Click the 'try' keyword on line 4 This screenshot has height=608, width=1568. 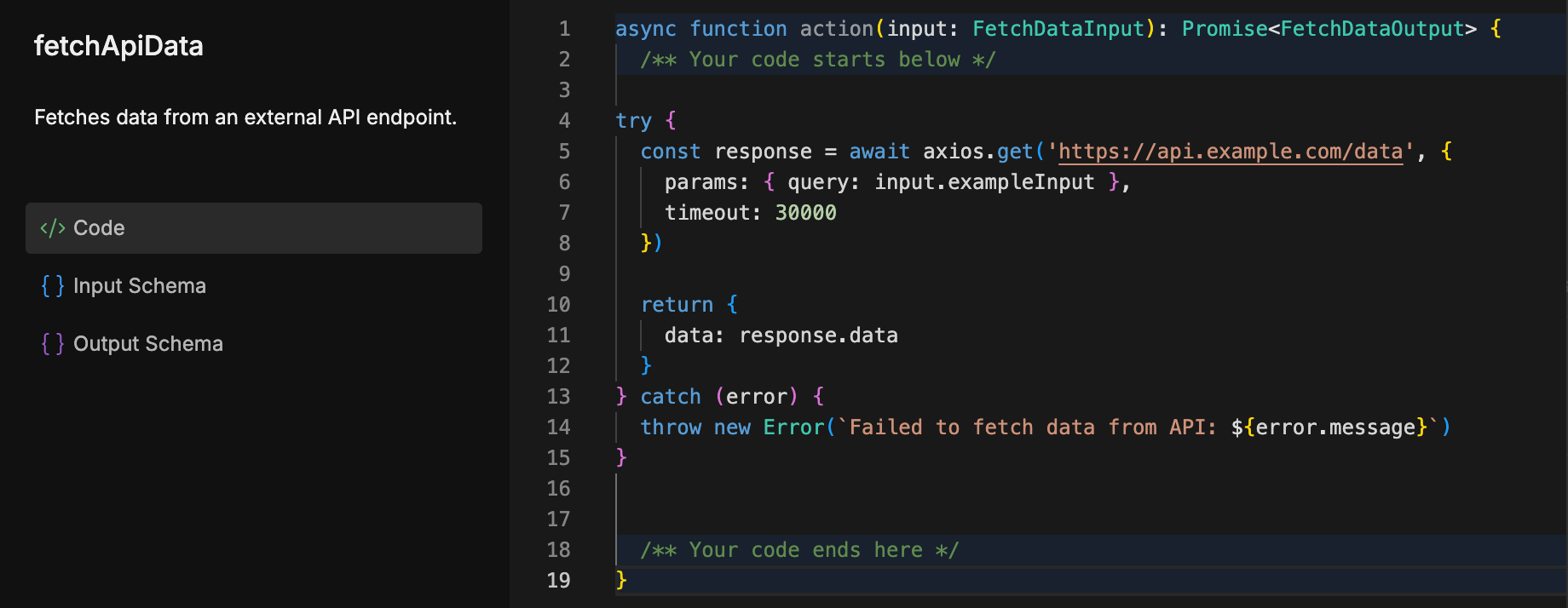633,121
